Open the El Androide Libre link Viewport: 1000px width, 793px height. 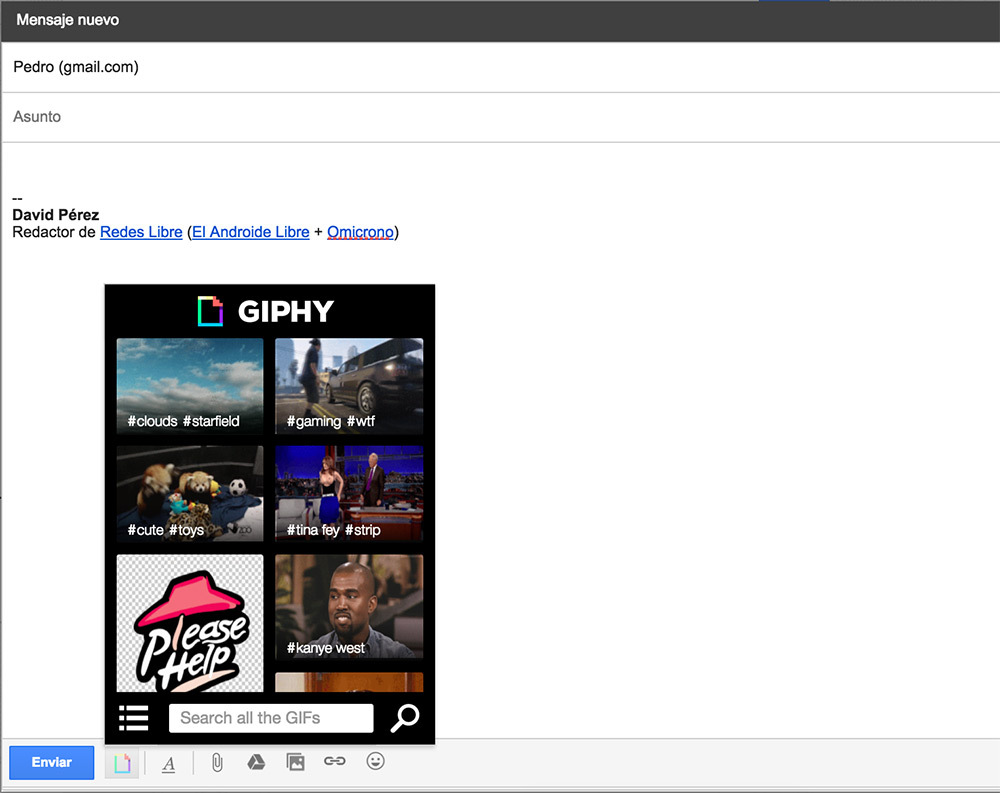point(250,231)
